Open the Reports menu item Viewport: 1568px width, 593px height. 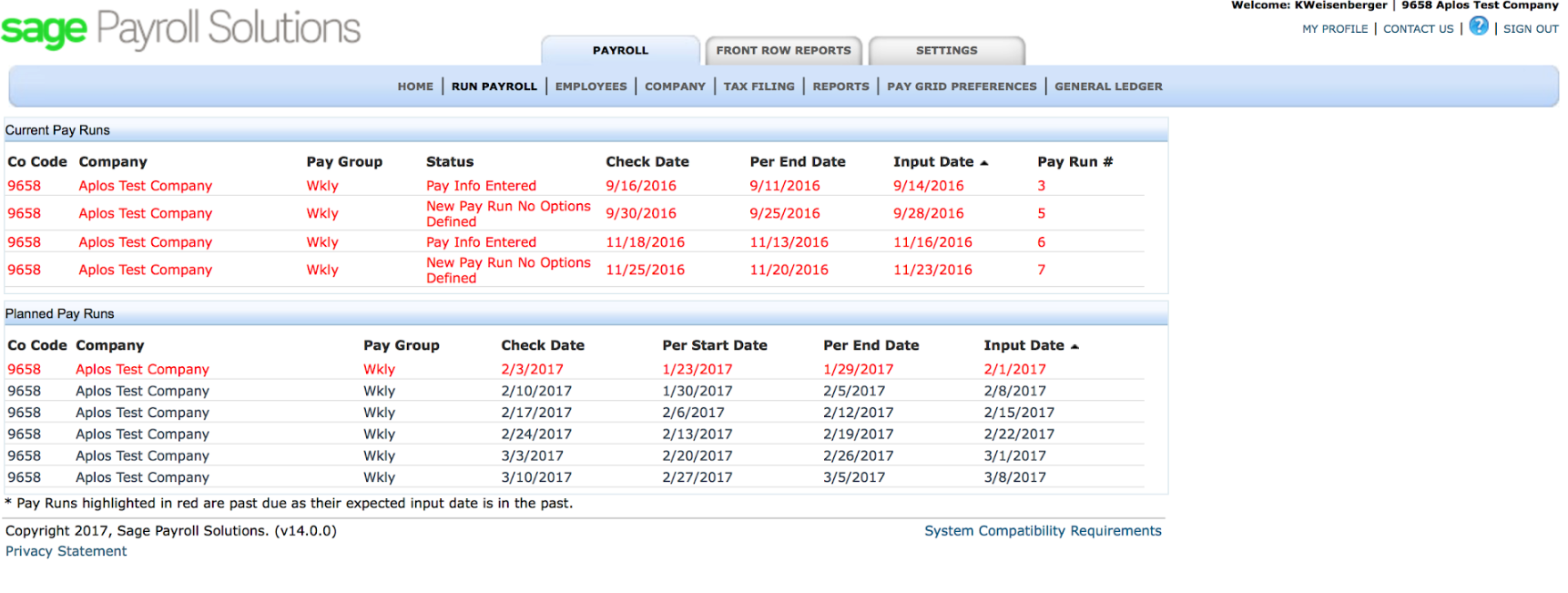pyautogui.click(x=841, y=87)
